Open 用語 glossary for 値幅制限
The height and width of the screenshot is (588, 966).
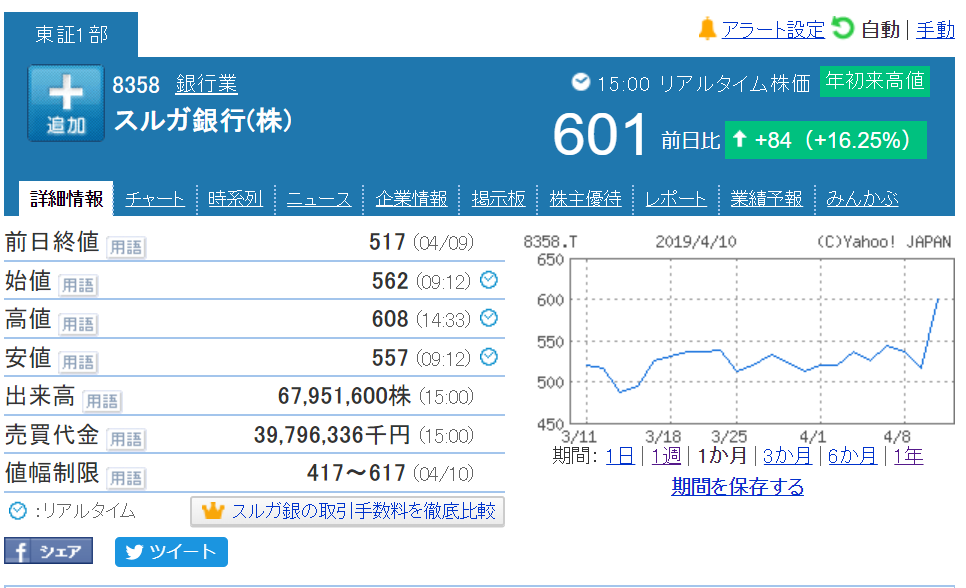pos(126,478)
